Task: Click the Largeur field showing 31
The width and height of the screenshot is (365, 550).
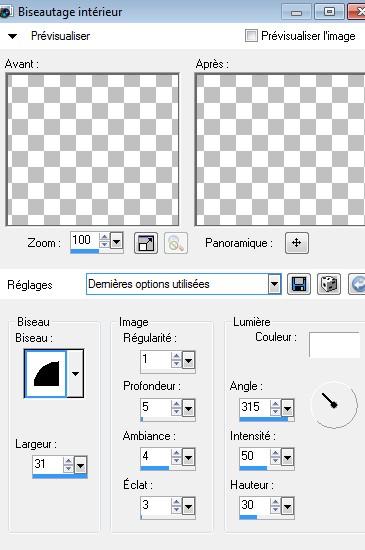Action: (48, 464)
